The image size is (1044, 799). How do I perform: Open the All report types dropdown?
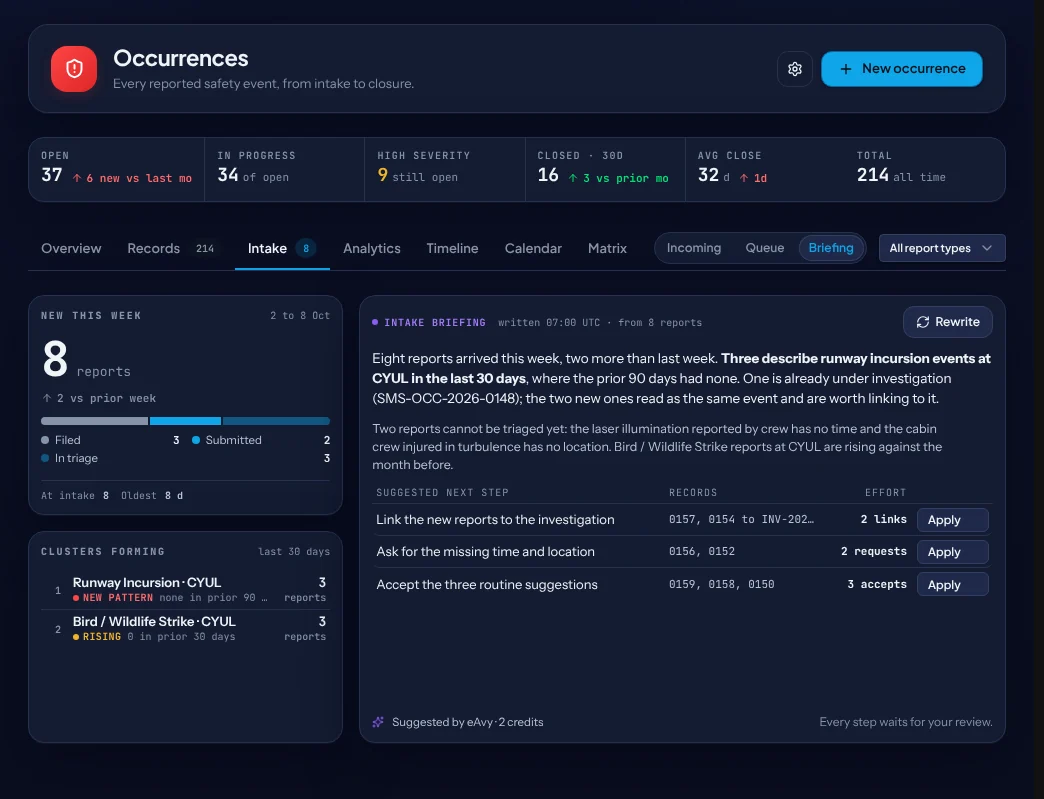pyautogui.click(x=941, y=248)
